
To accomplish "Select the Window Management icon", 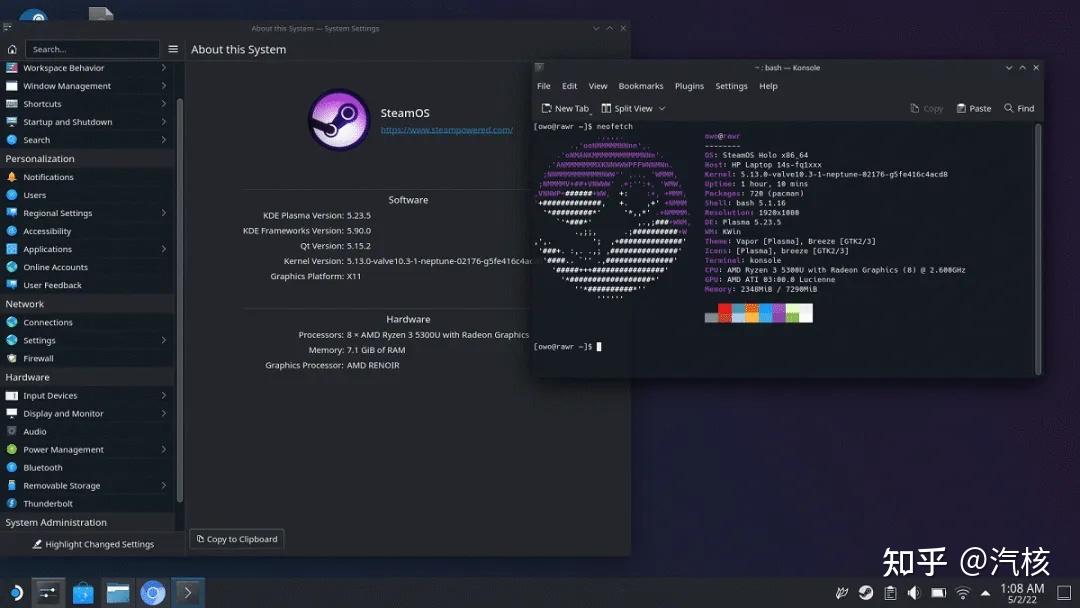I will 12,86.
